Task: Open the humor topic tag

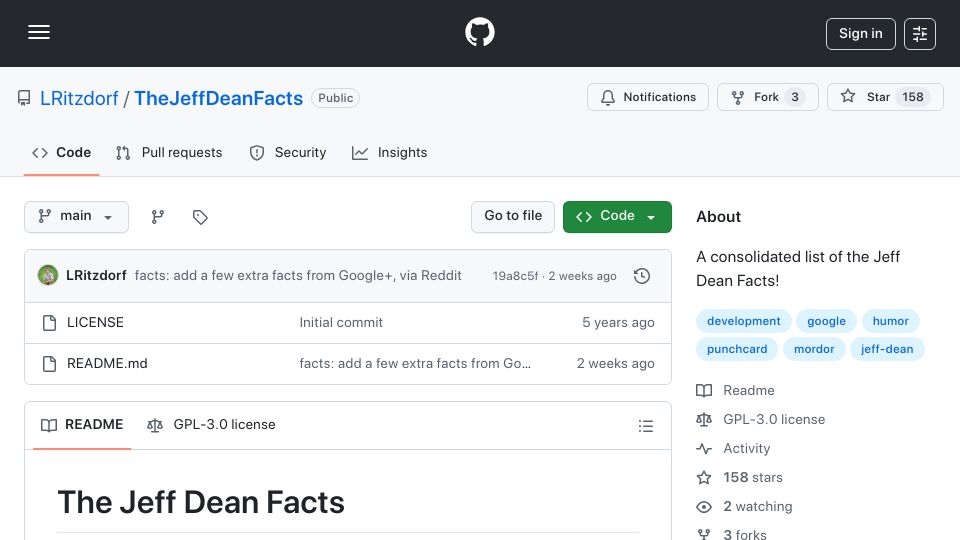Action: (890, 321)
